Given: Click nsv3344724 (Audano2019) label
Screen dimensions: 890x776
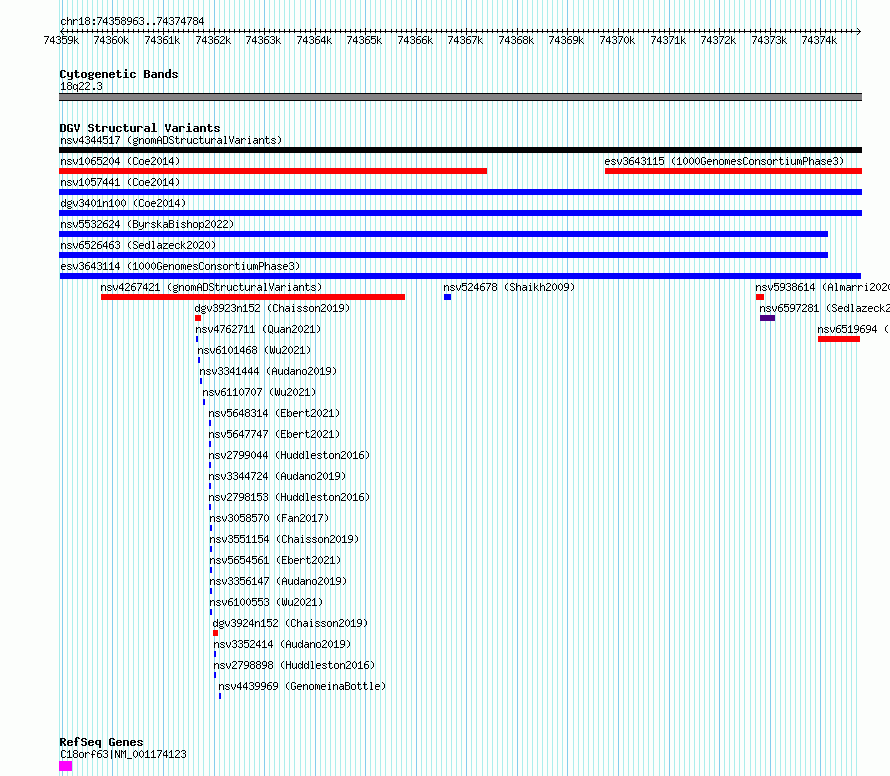Looking at the screenshot, I should [277, 476].
